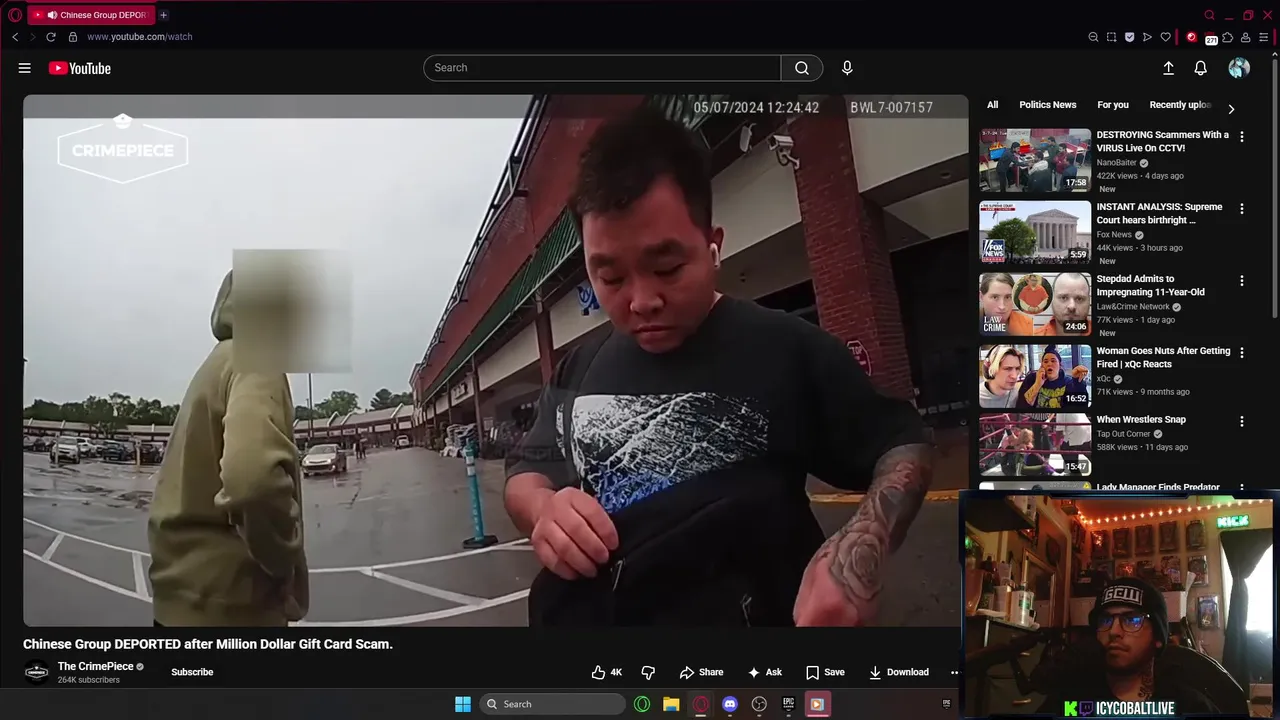
Task: Type in the YouTube search field
Action: point(602,68)
